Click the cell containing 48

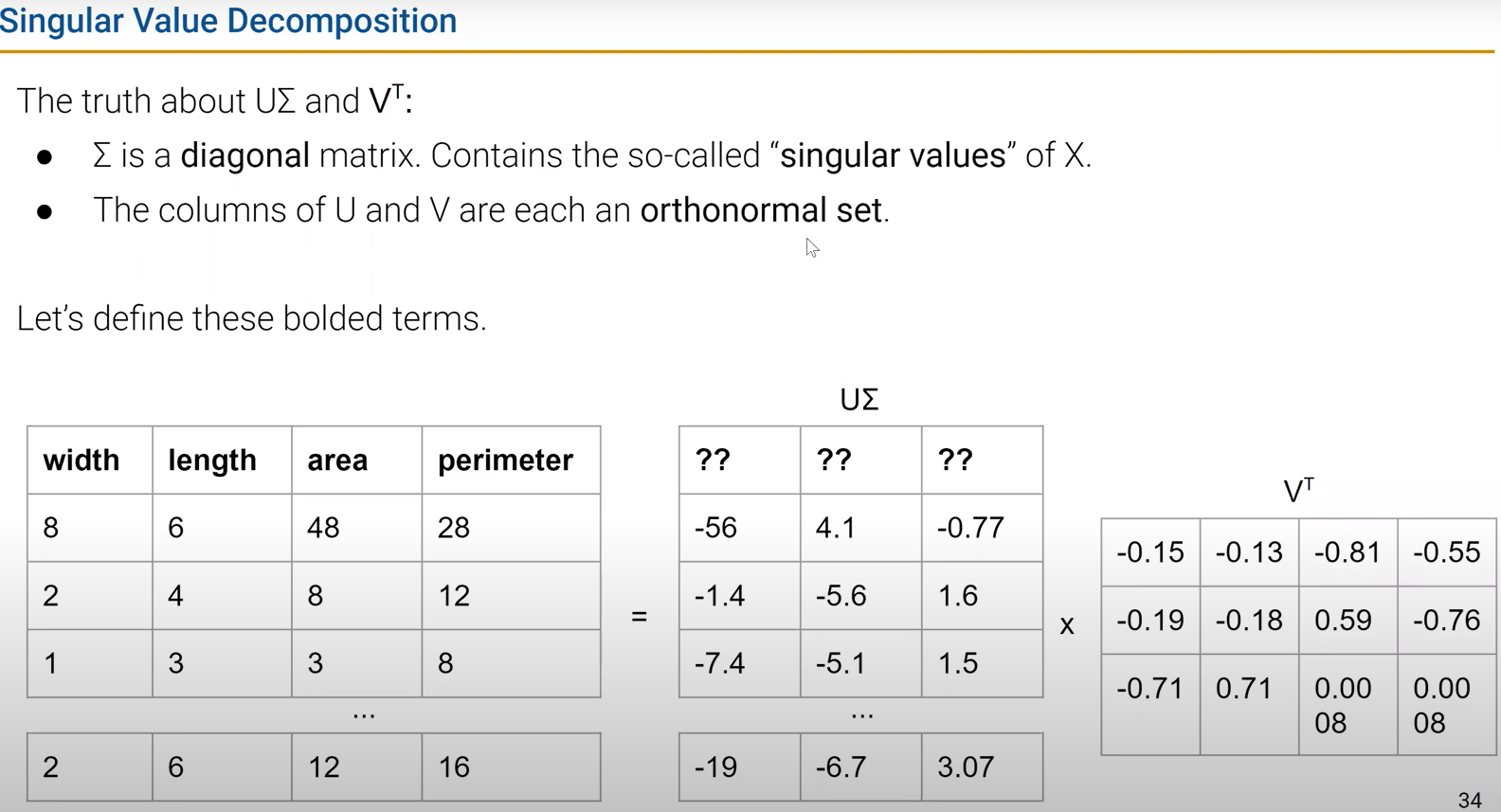[324, 528]
